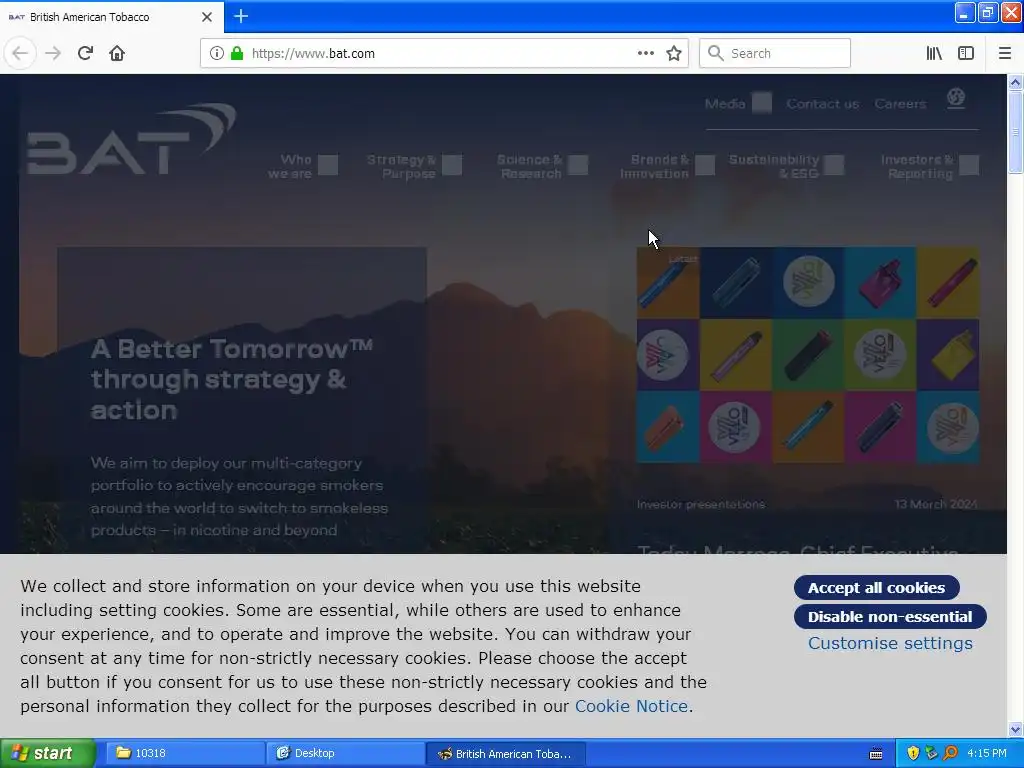The width and height of the screenshot is (1024, 768).
Task: Bookmark this page with the star icon
Action: (x=674, y=54)
